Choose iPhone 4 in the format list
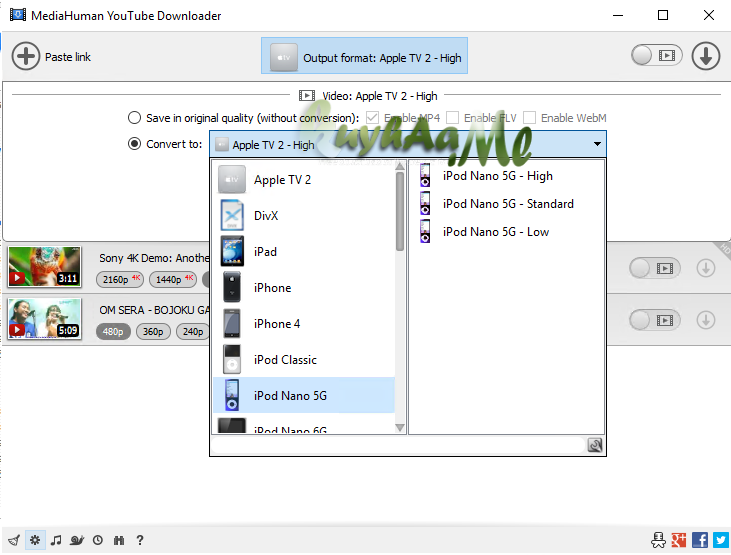The width and height of the screenshot is (731, 555). point(304,323)
